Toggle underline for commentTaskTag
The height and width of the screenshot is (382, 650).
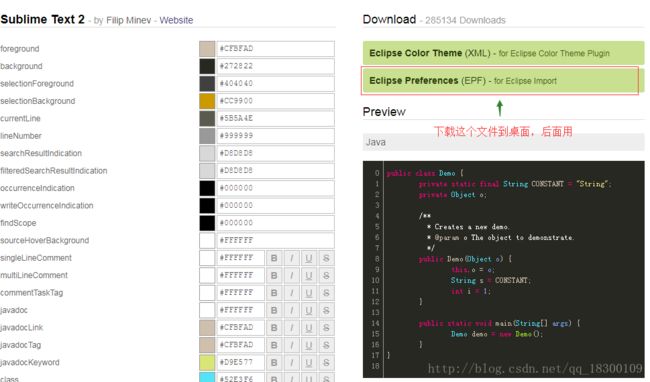click(309, 293)
